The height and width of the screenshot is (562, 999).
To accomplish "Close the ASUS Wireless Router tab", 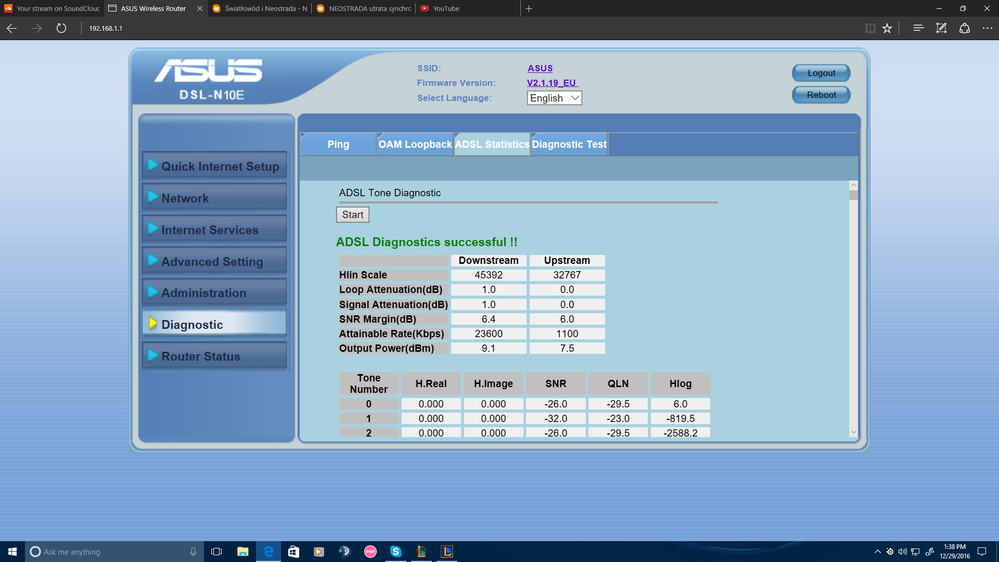I will click(x=199, y=8).
